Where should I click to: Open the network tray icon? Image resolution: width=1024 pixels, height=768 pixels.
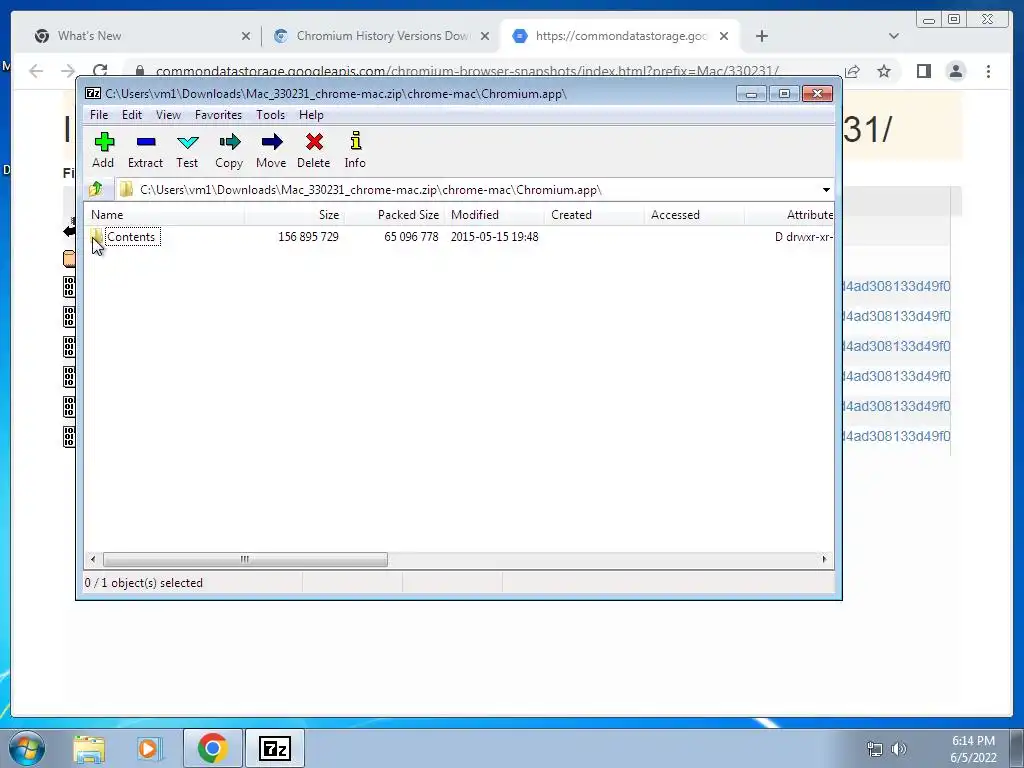coord(874,749)
